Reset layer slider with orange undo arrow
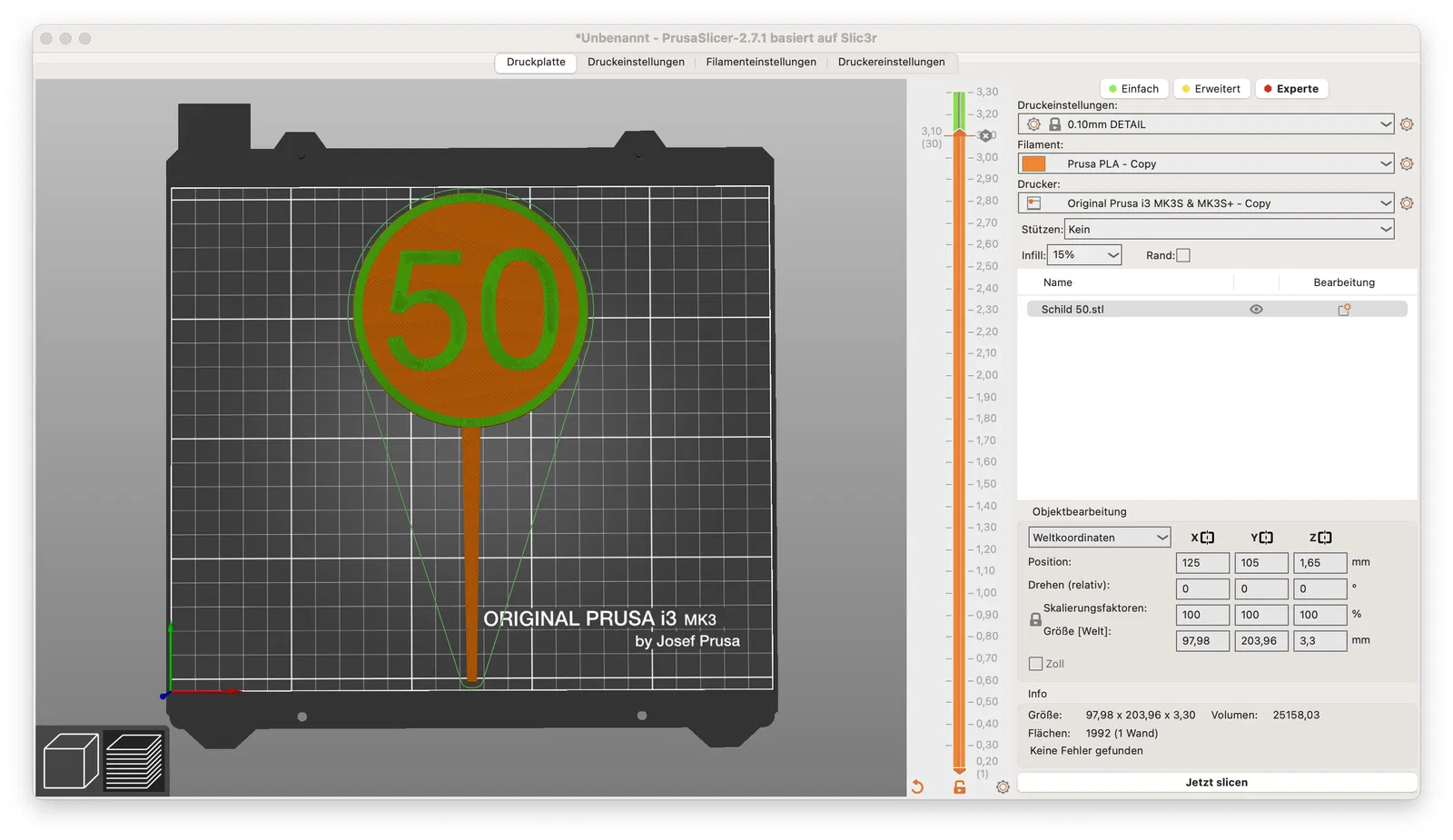Image resolution: width=1453 pixels, height=840 pixels. point(917,787)
